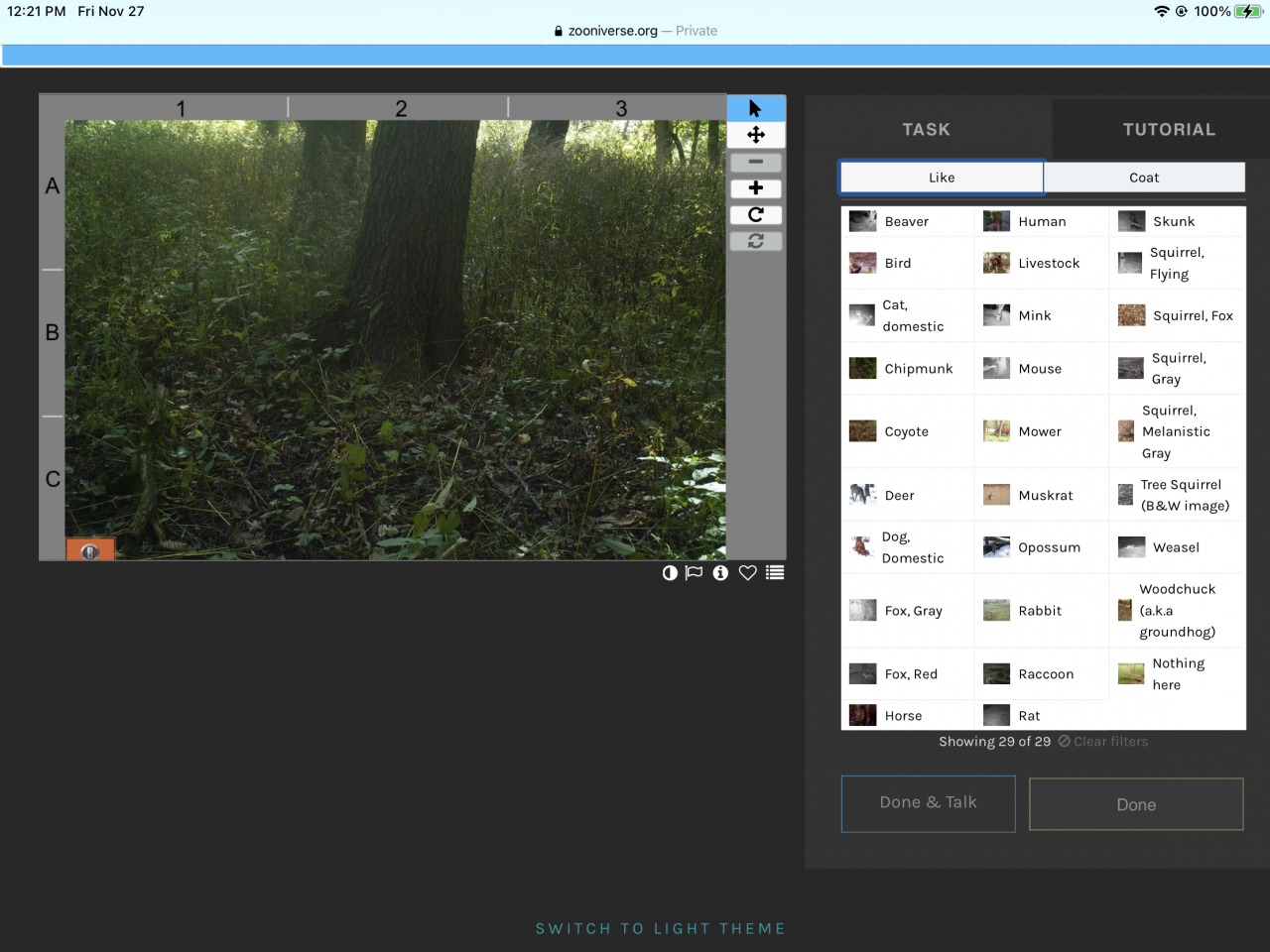
Task: Select the Weasel option
Action: click(1177, 547)
